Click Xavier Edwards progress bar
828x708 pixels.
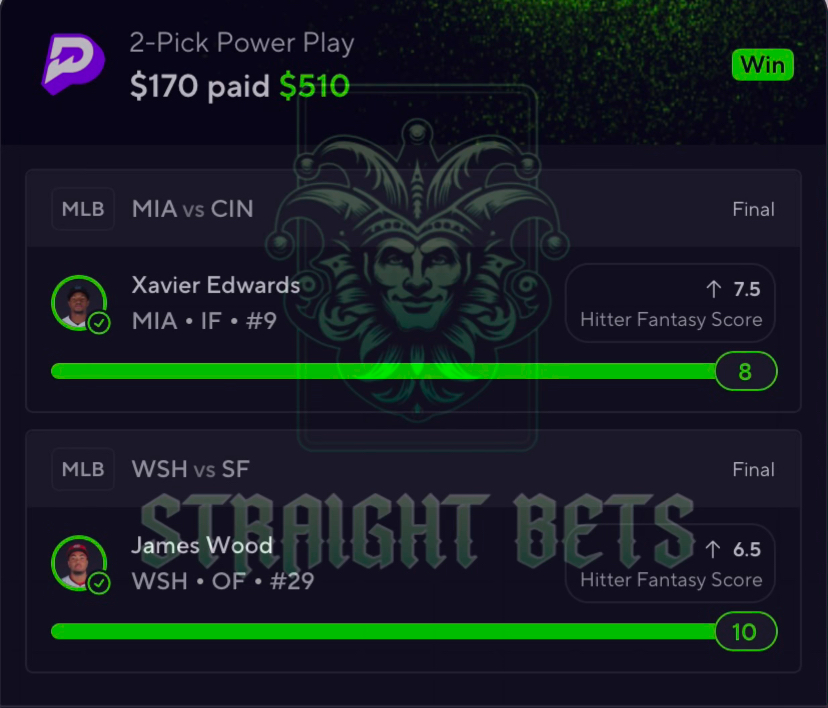(x=383, y=371)
